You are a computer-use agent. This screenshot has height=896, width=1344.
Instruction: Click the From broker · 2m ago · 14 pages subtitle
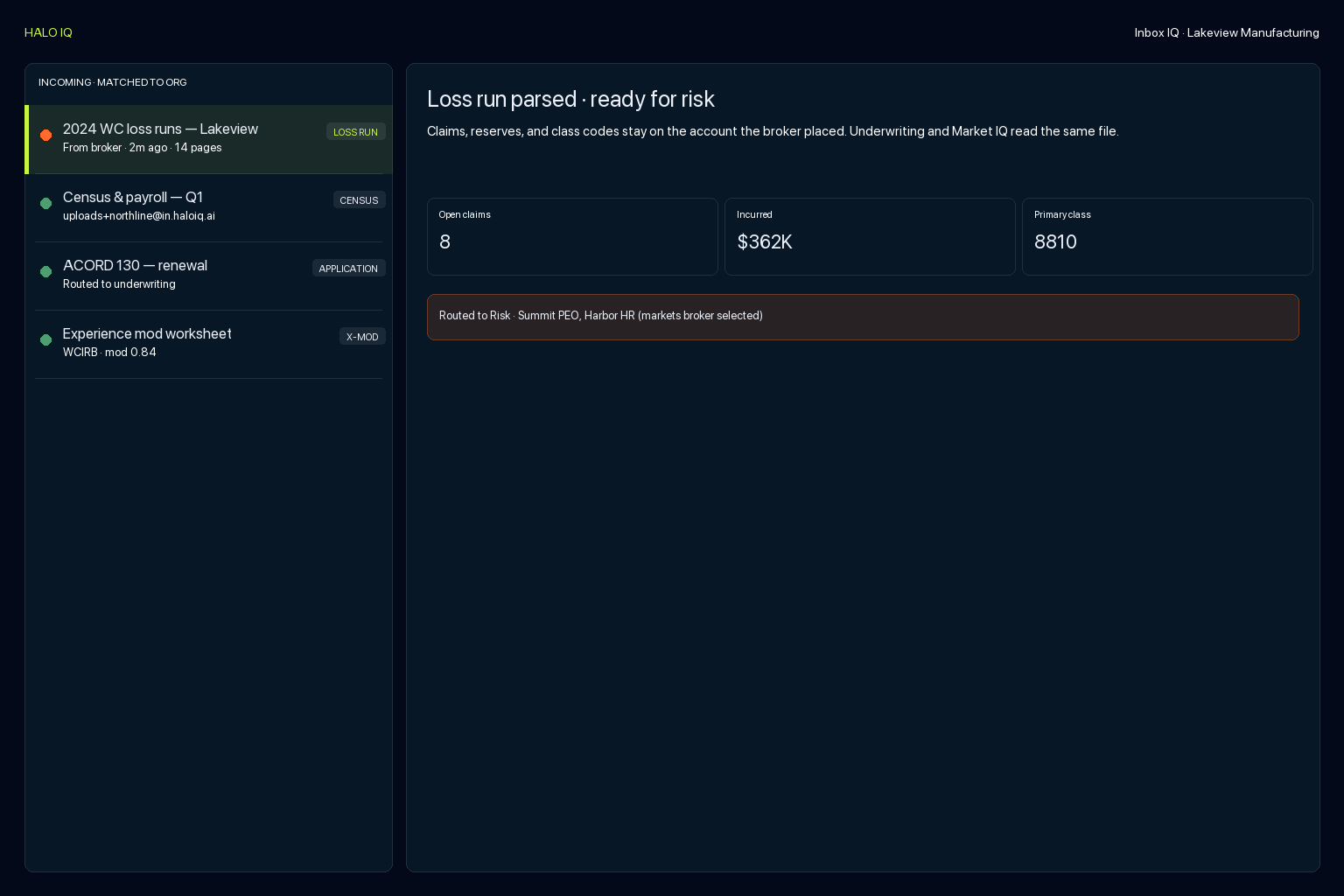pos(143,148)
